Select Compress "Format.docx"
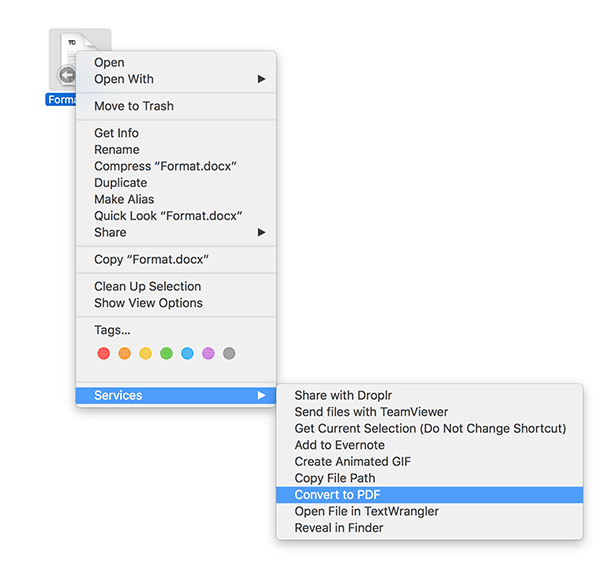600x566 pixels. [x=176, y=166]
